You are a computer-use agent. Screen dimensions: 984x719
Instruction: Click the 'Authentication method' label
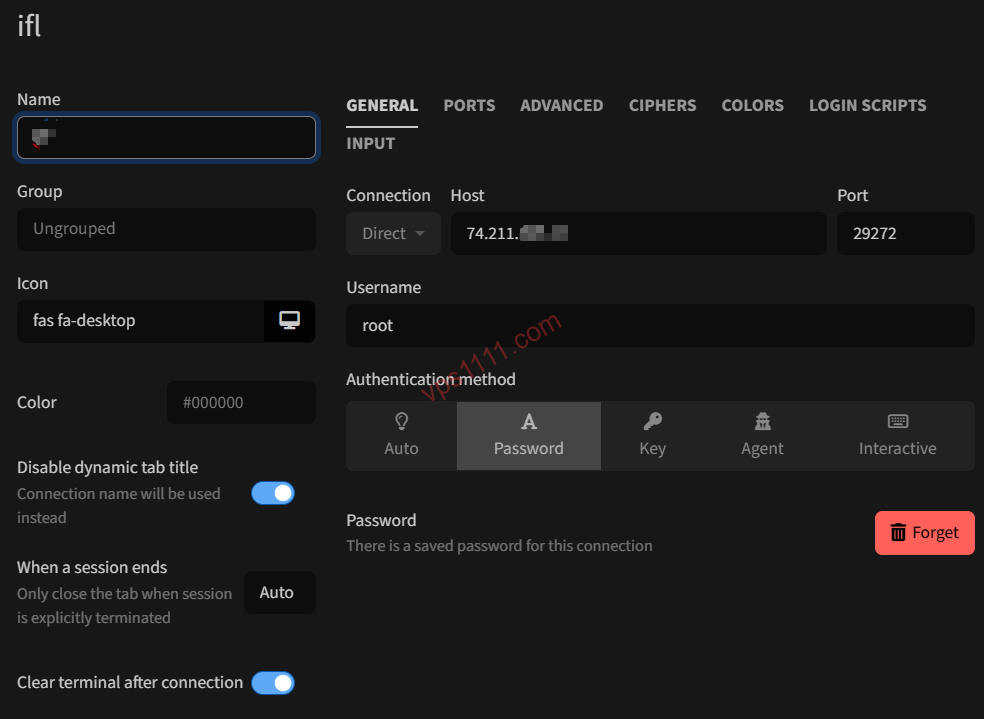pyautogui.click(x=430, y=380)
